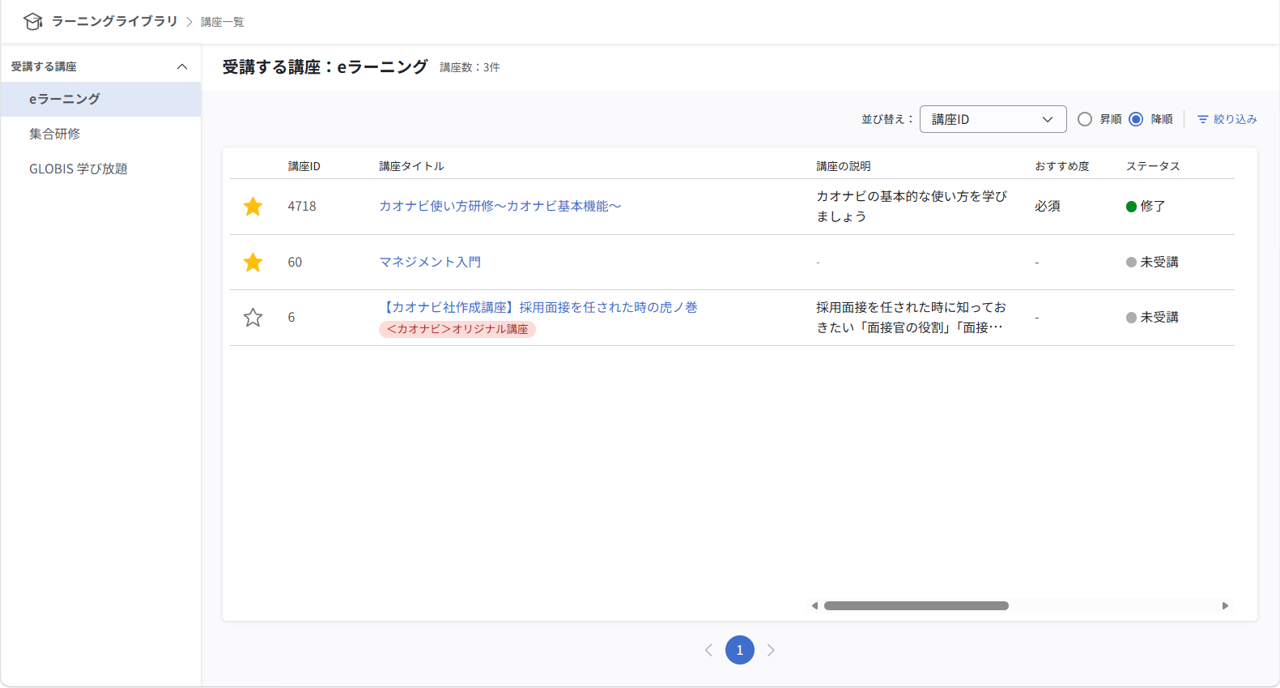Click 講座数：3件 count text

[x=470, y=68]
